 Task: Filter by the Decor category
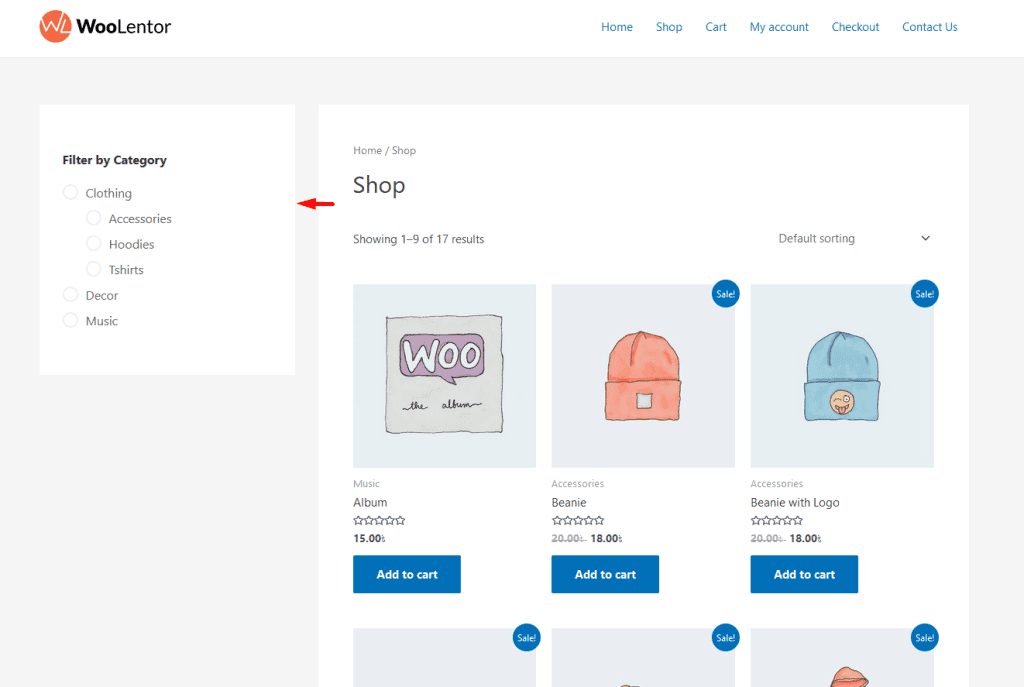(70, 295)
